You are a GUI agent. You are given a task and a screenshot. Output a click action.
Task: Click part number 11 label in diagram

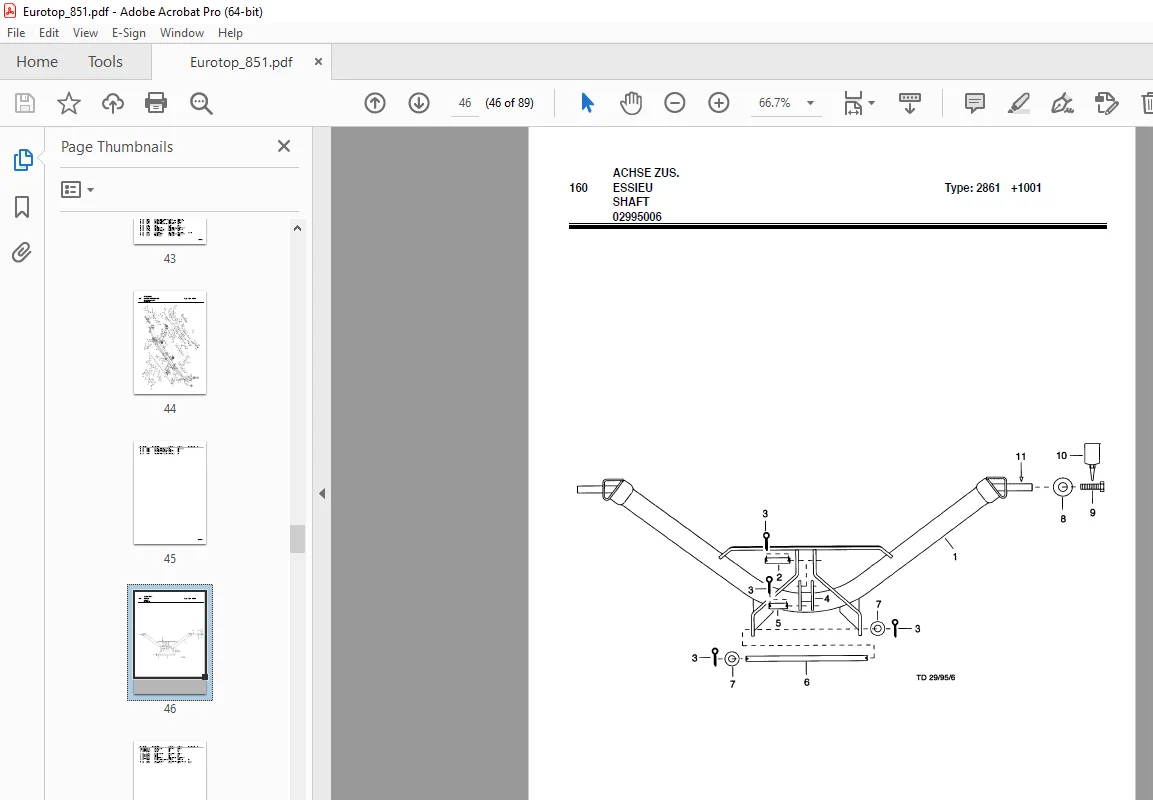pyautogui.click(x=1021, y=457)
